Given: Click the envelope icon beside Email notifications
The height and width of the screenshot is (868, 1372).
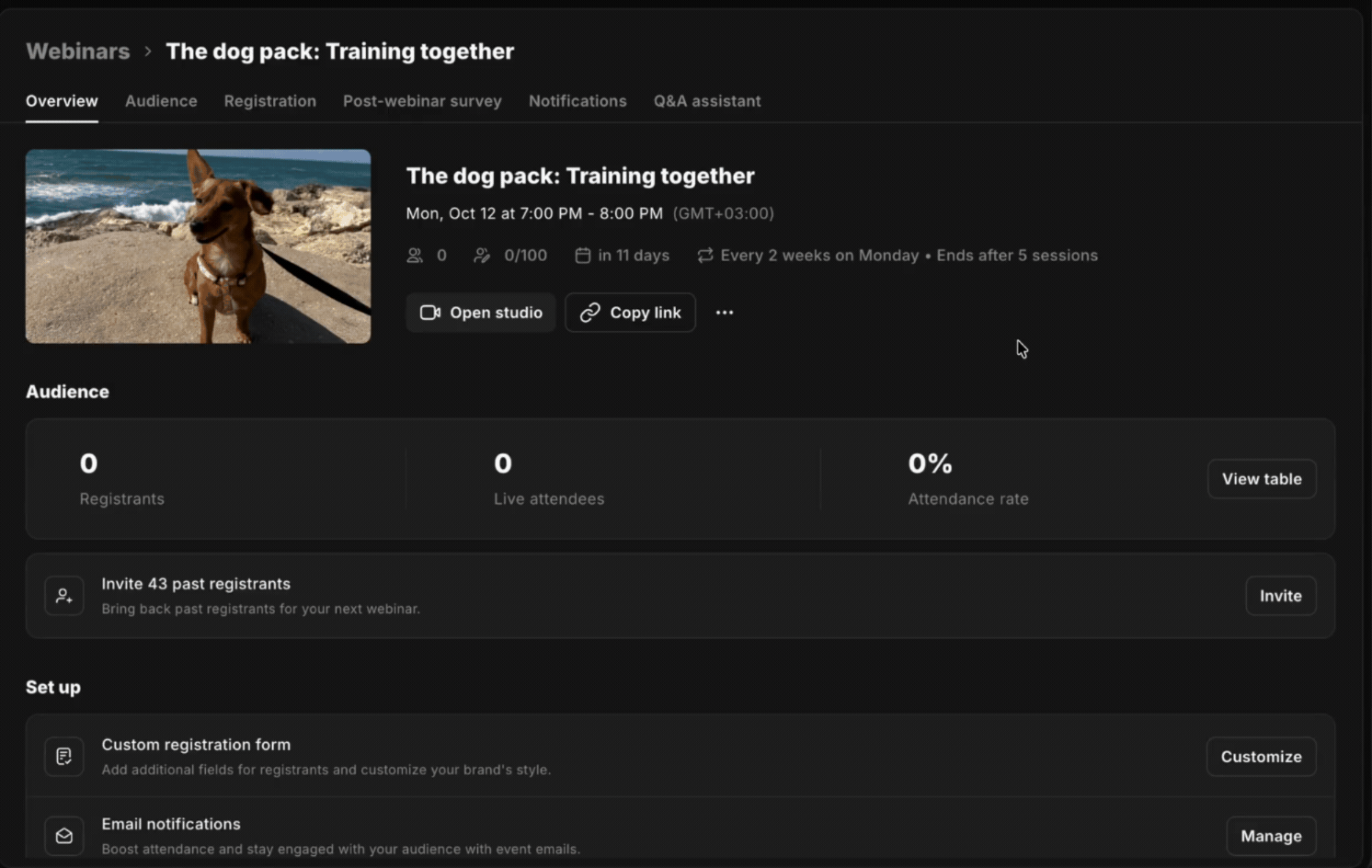Looking at the screenshot, I should click(x=64, y=836).
